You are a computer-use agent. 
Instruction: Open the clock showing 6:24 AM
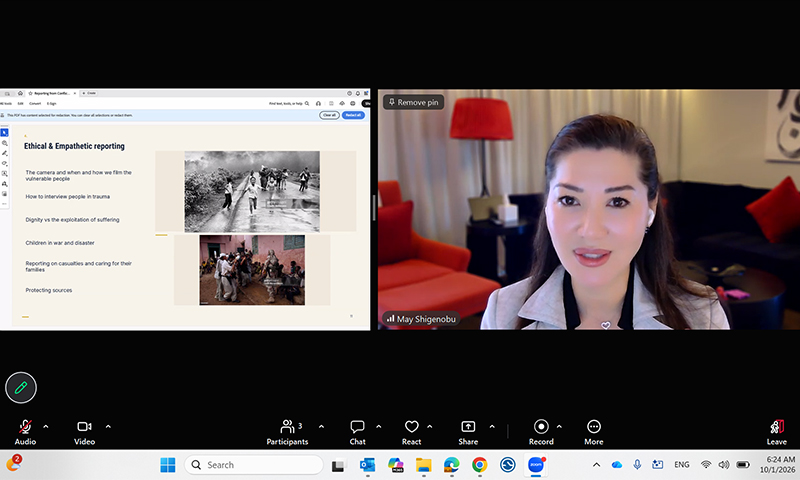coord(778,465)
